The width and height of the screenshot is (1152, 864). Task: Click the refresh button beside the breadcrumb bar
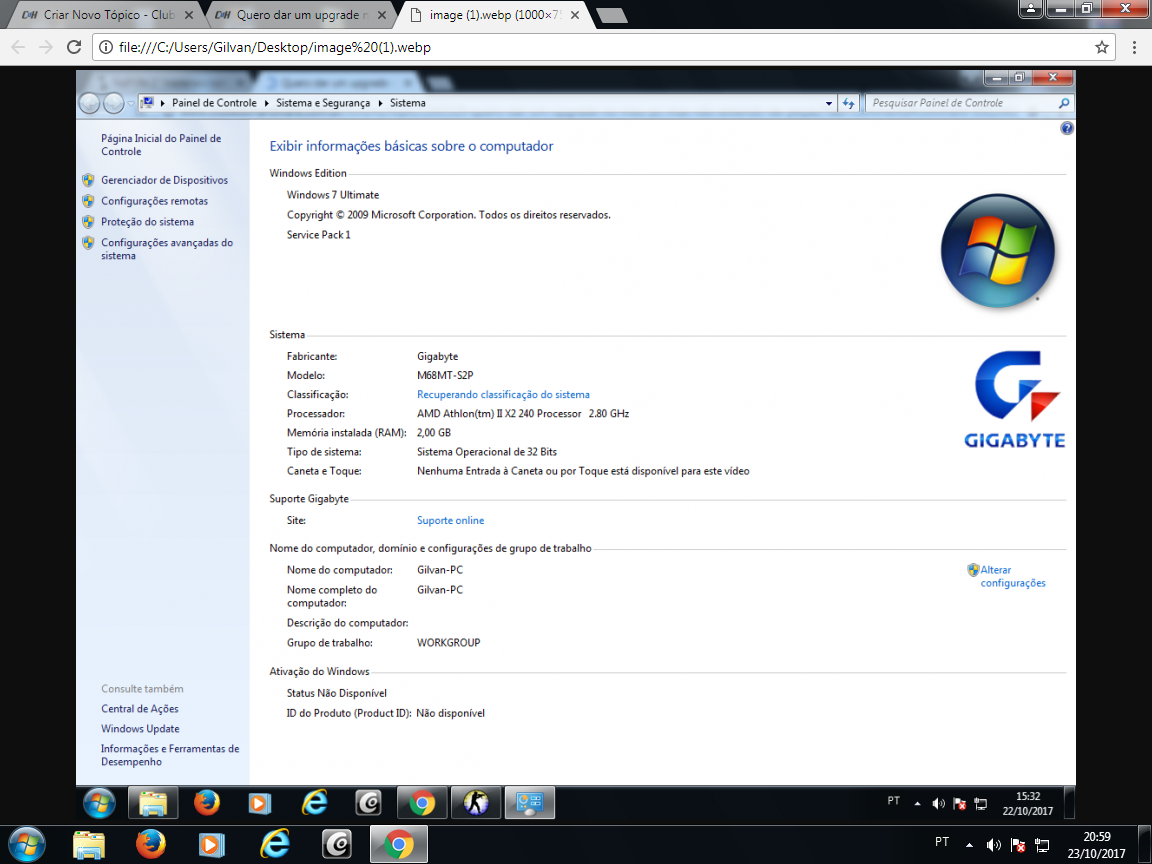coord(849,104)
